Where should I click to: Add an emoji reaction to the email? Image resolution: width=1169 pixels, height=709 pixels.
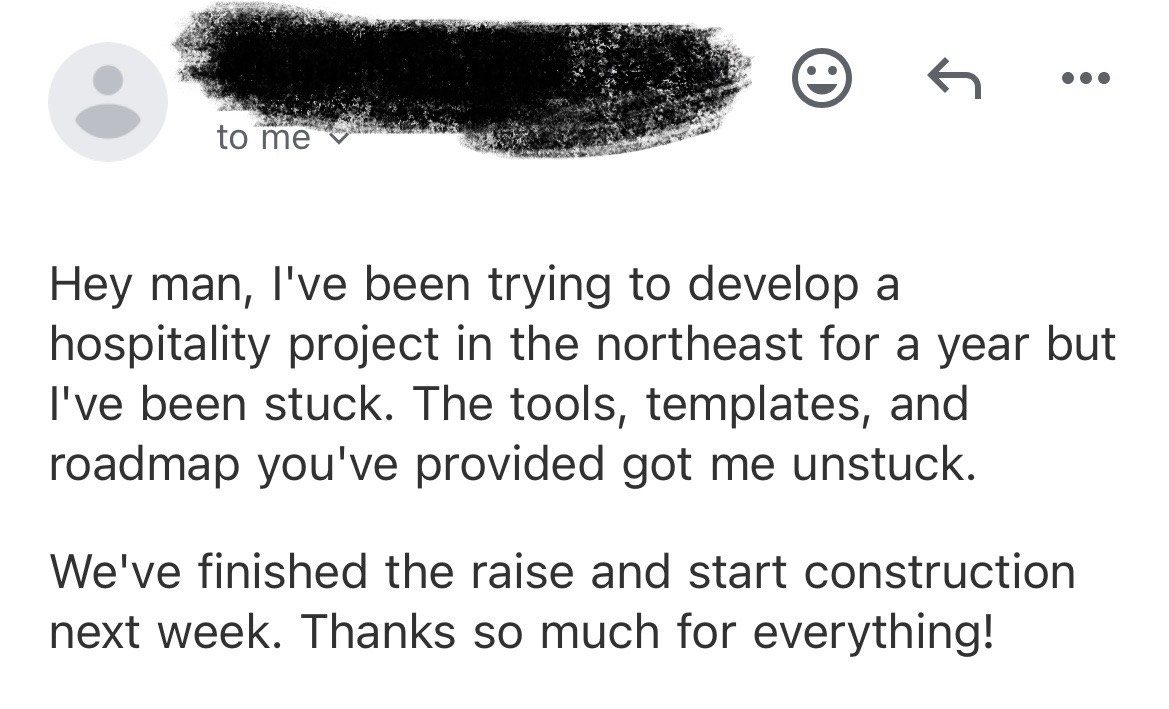point(821,78)
